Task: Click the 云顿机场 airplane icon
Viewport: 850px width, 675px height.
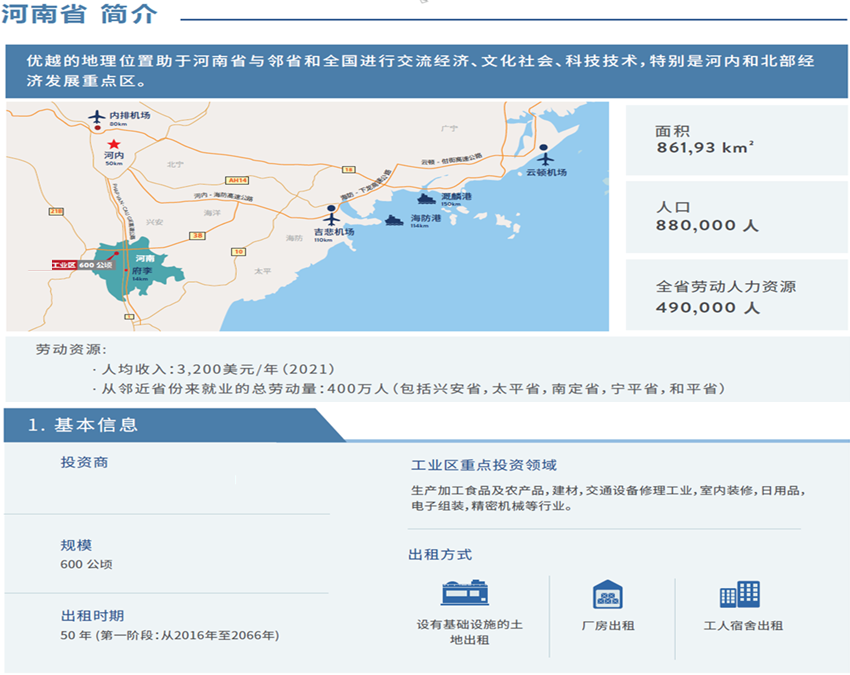Action: click(544, 155)
